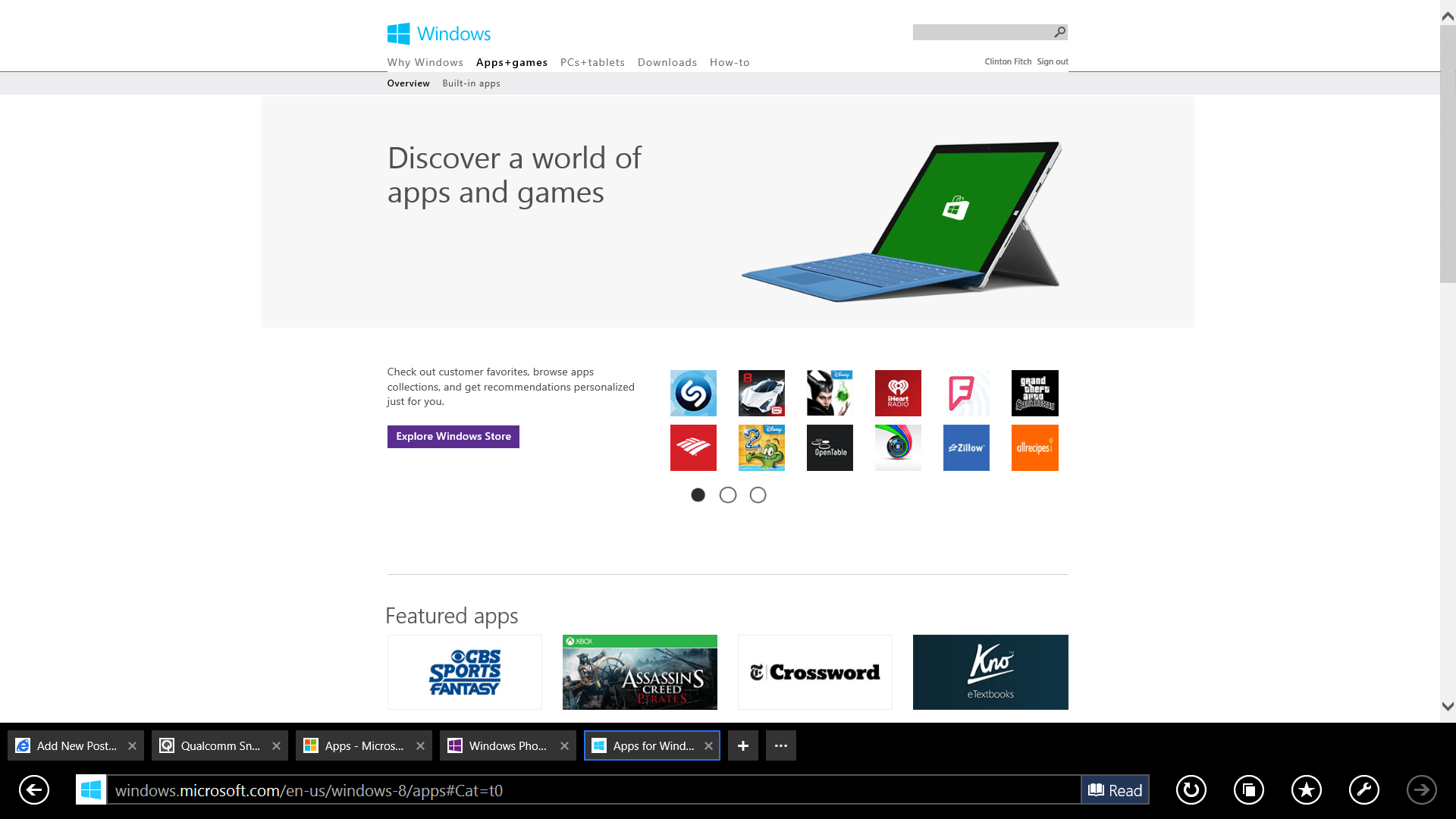Click the Sign out link
This screenshot has height=819, width=1456.
(1053, 61)
